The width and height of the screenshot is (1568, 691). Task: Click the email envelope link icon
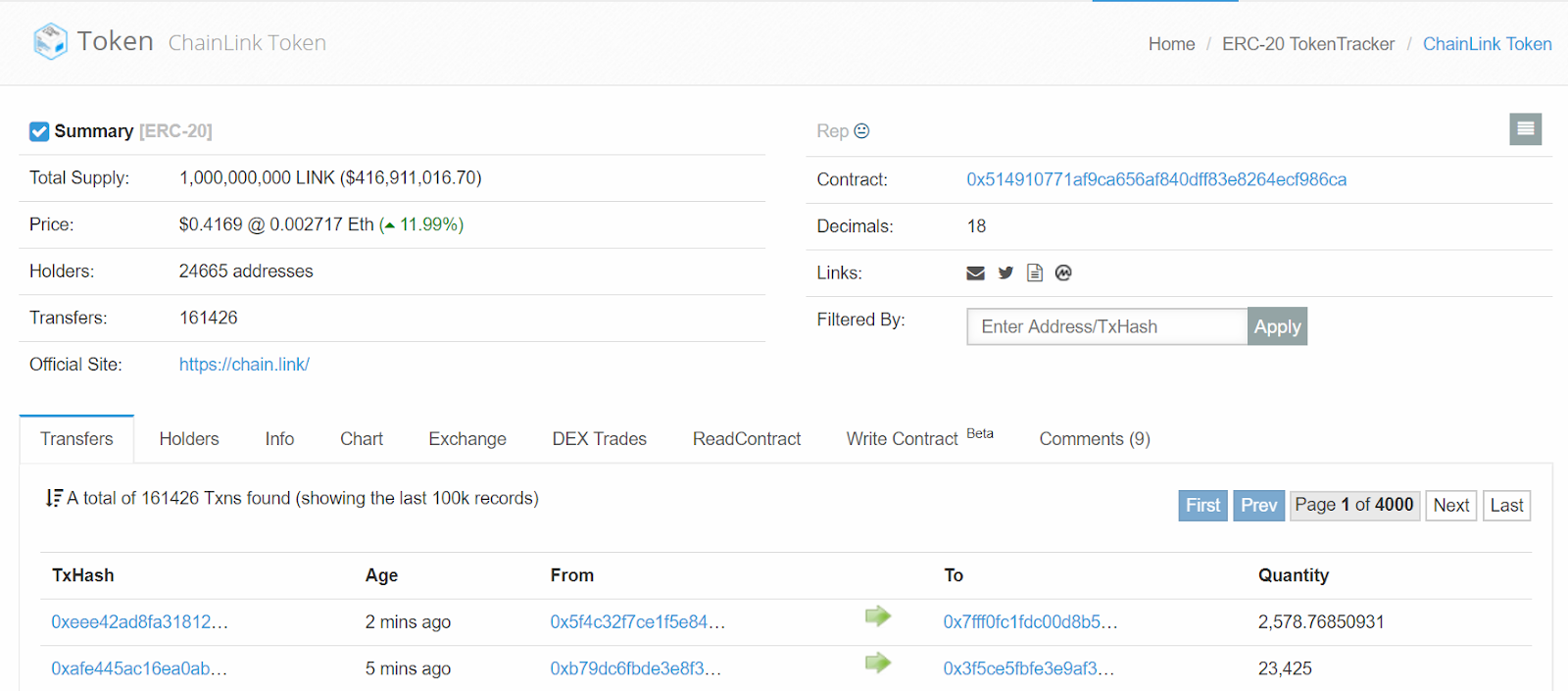(x=975, y=272)
